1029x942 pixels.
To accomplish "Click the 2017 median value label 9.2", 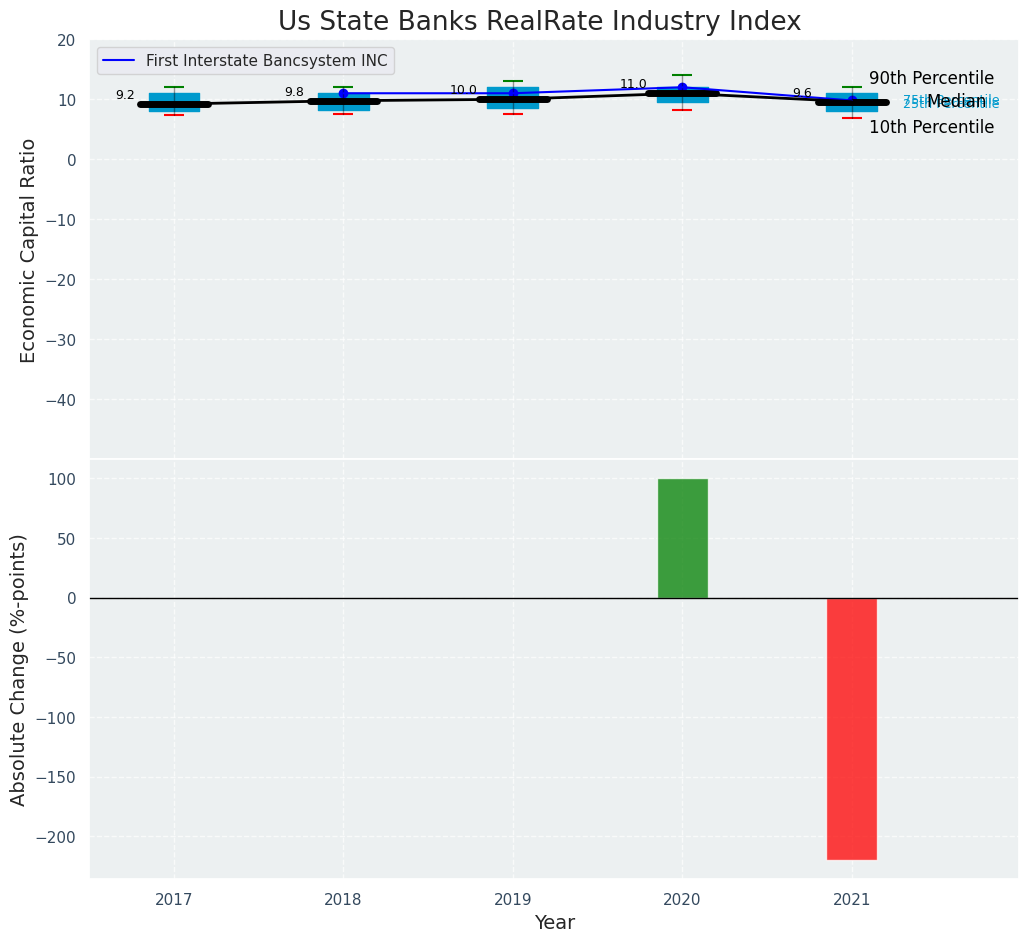I will (x=125, y=95).
